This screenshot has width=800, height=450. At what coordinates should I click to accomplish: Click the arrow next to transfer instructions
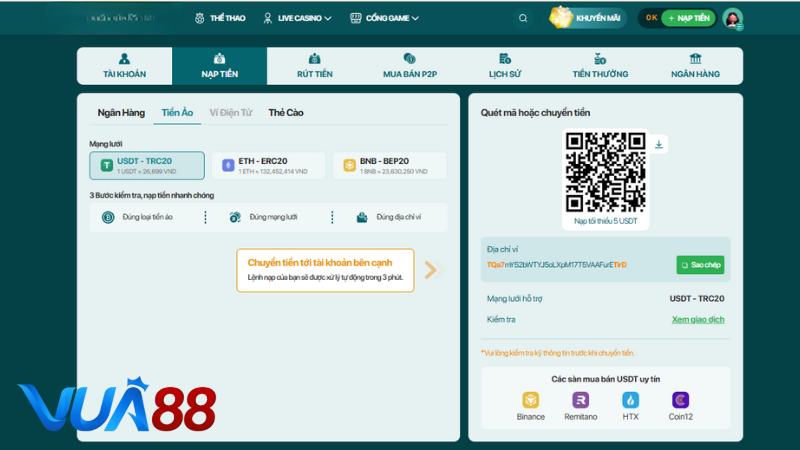pyautogui.click(x=430, y=269)
